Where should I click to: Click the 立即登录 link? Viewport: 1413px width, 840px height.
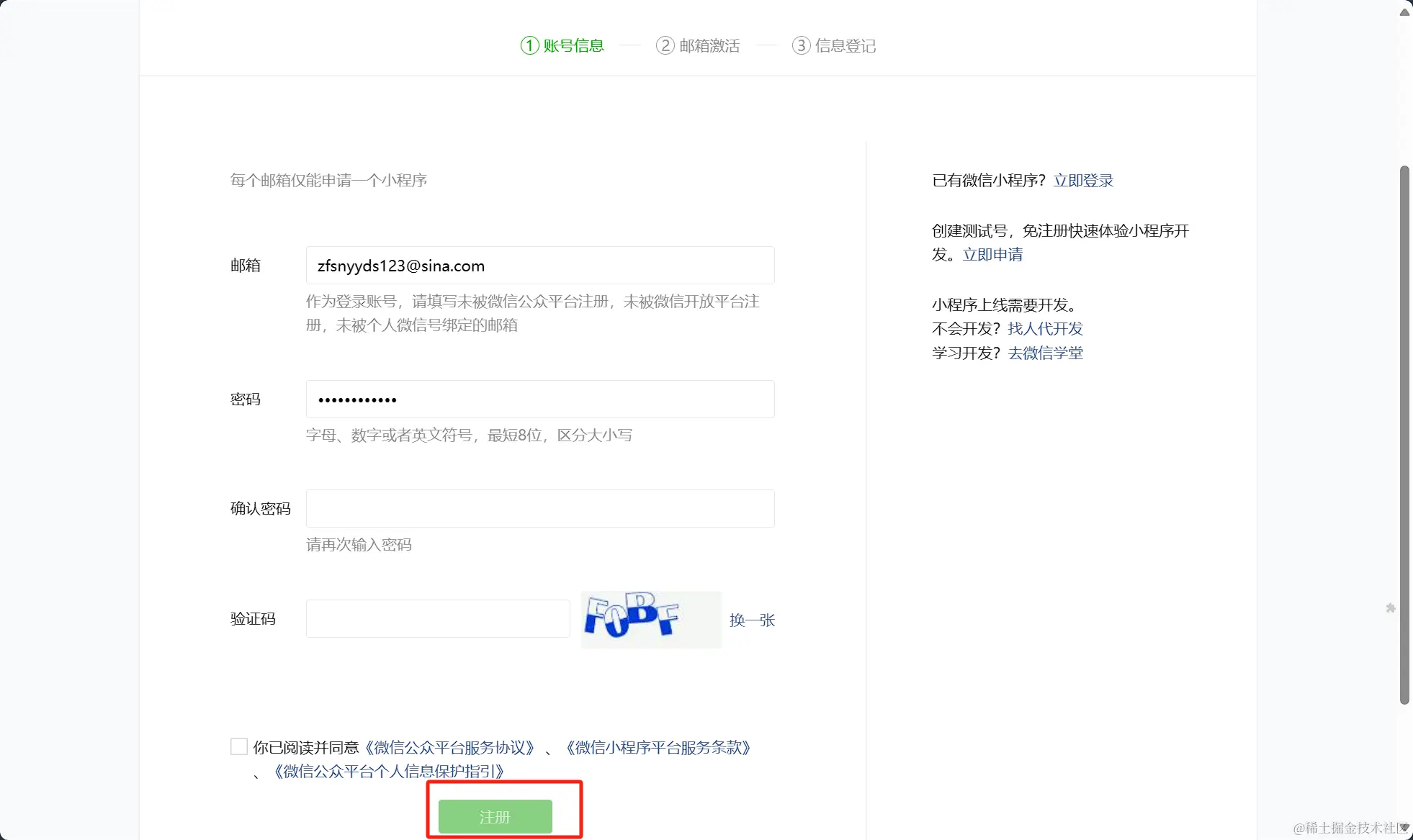1083,181
